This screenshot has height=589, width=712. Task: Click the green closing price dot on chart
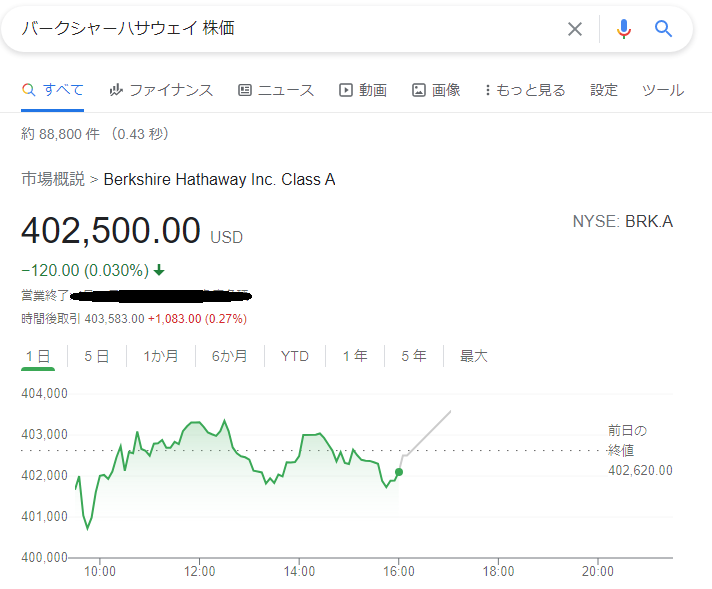[399, 472]
